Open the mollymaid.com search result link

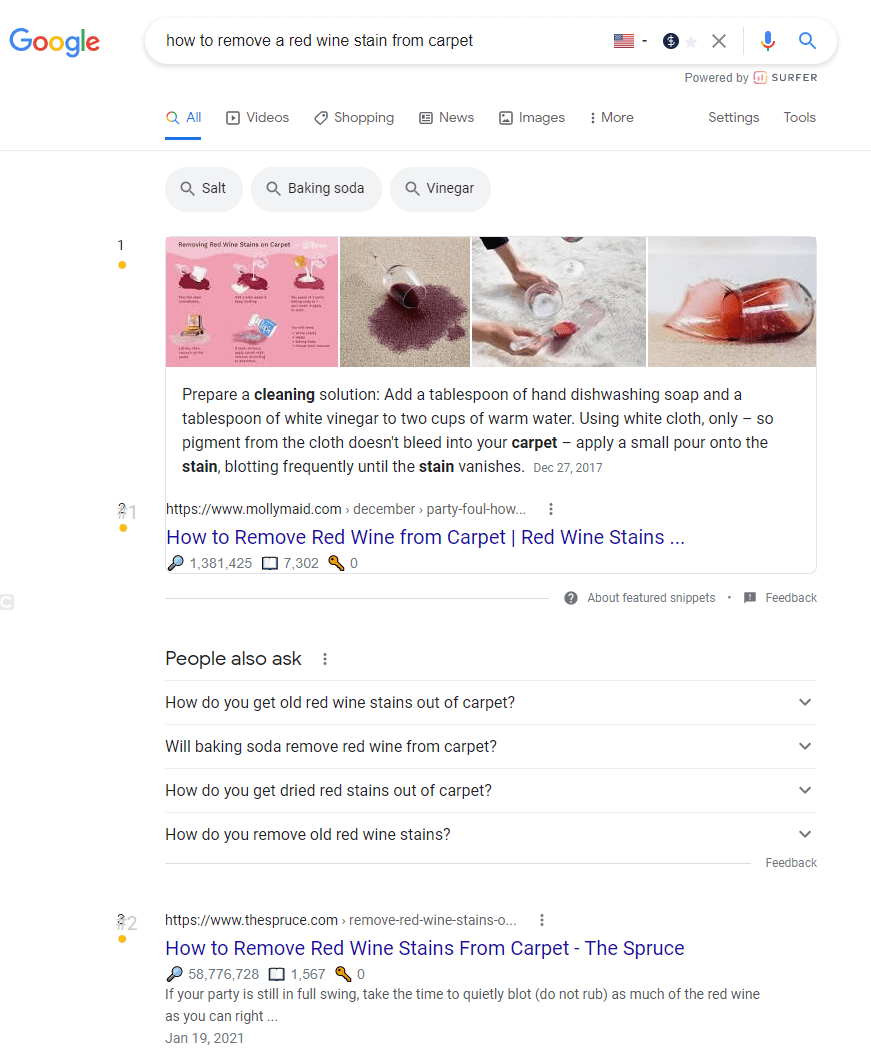(426, 537)
